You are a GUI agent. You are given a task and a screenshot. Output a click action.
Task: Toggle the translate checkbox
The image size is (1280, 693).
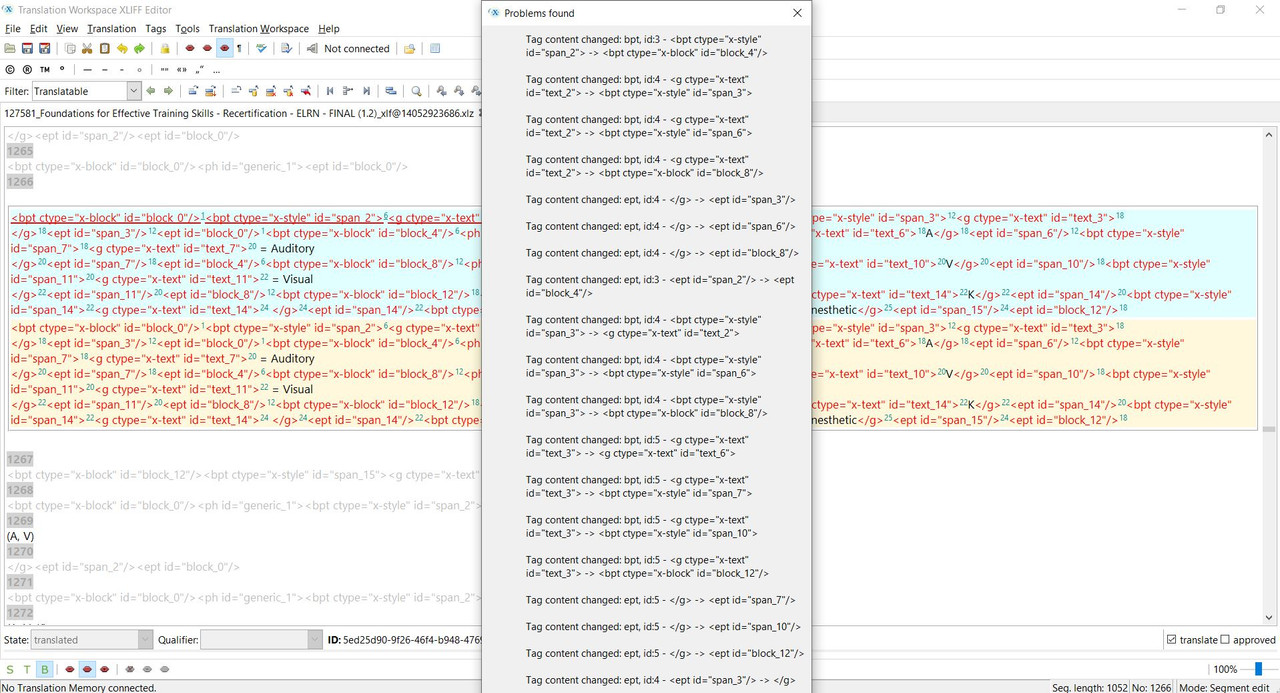(x=1172, y=640)
